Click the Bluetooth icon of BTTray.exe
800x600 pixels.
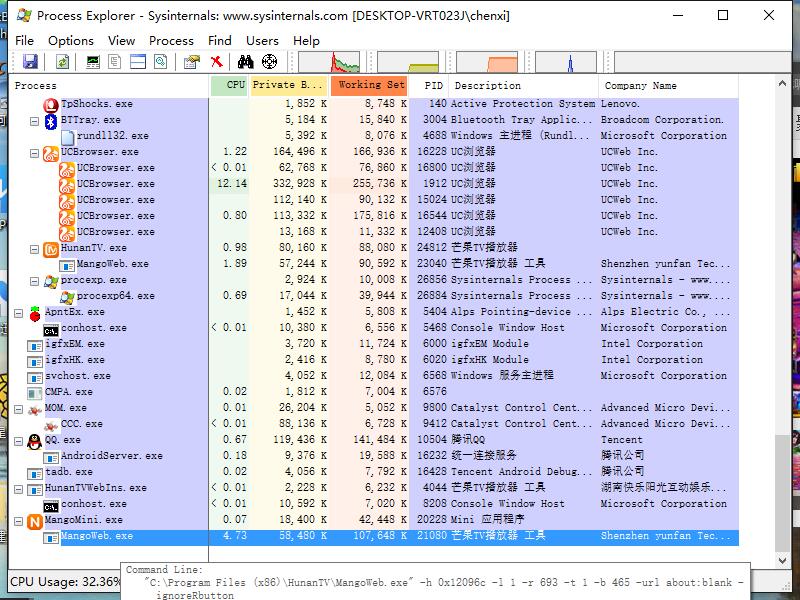click(51, 121)
